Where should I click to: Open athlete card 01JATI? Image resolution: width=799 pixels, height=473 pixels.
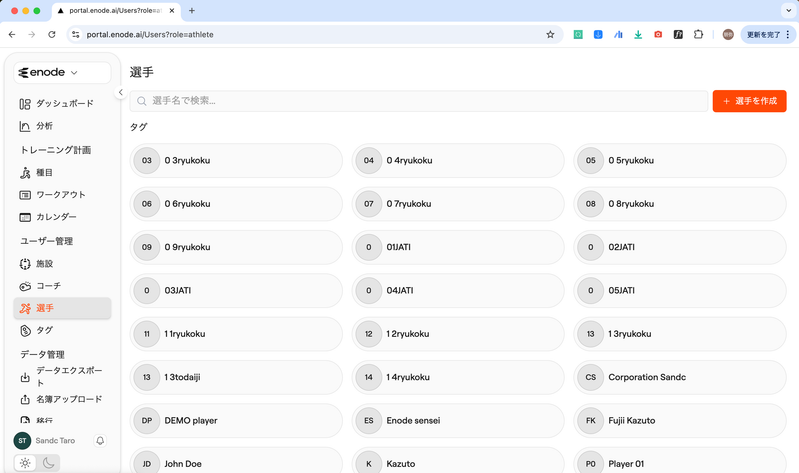tap(458, 247)
